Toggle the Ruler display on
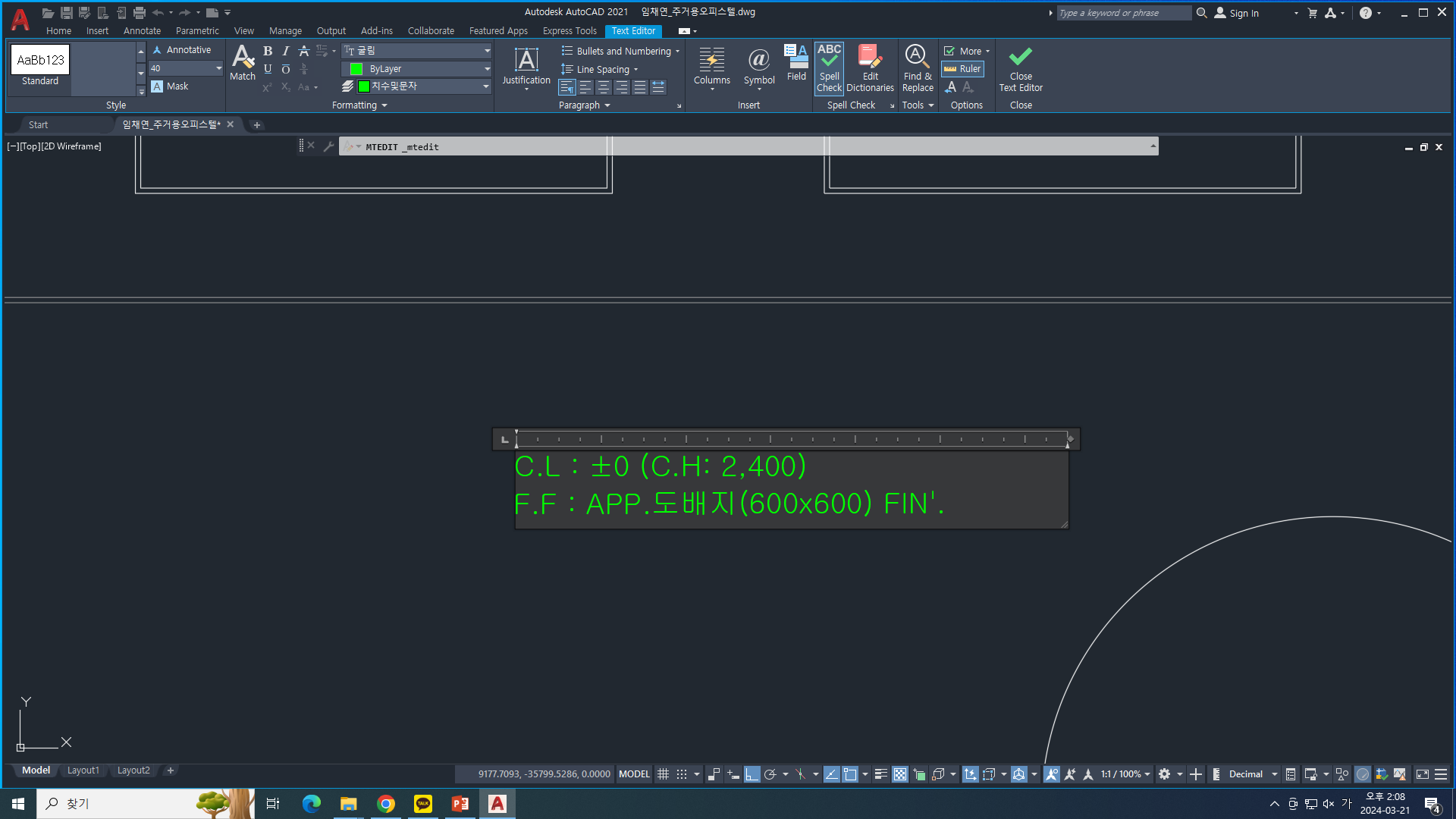Image resolution: width=1456 pixels, height=819 pixels. pos(963,68)
